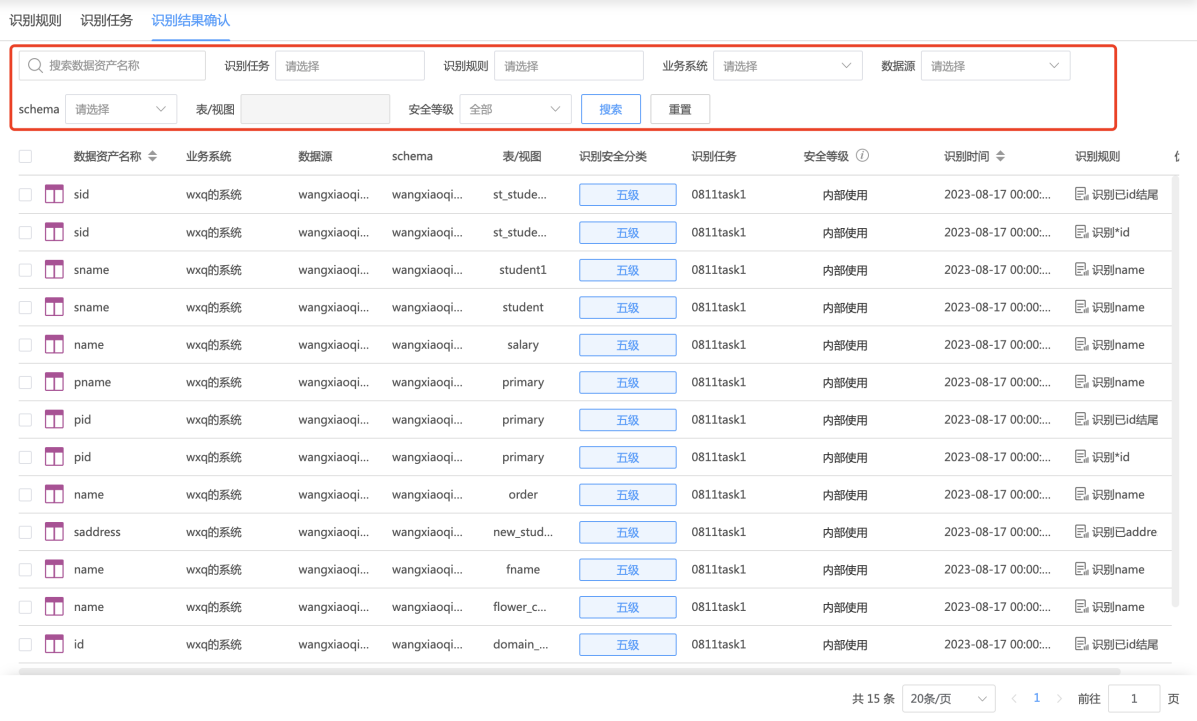The width and height of the screenshot is (1197, 721).
Task: Click 识别已addre rule text
Action: pyautogui.click(x=1124, y=532)
